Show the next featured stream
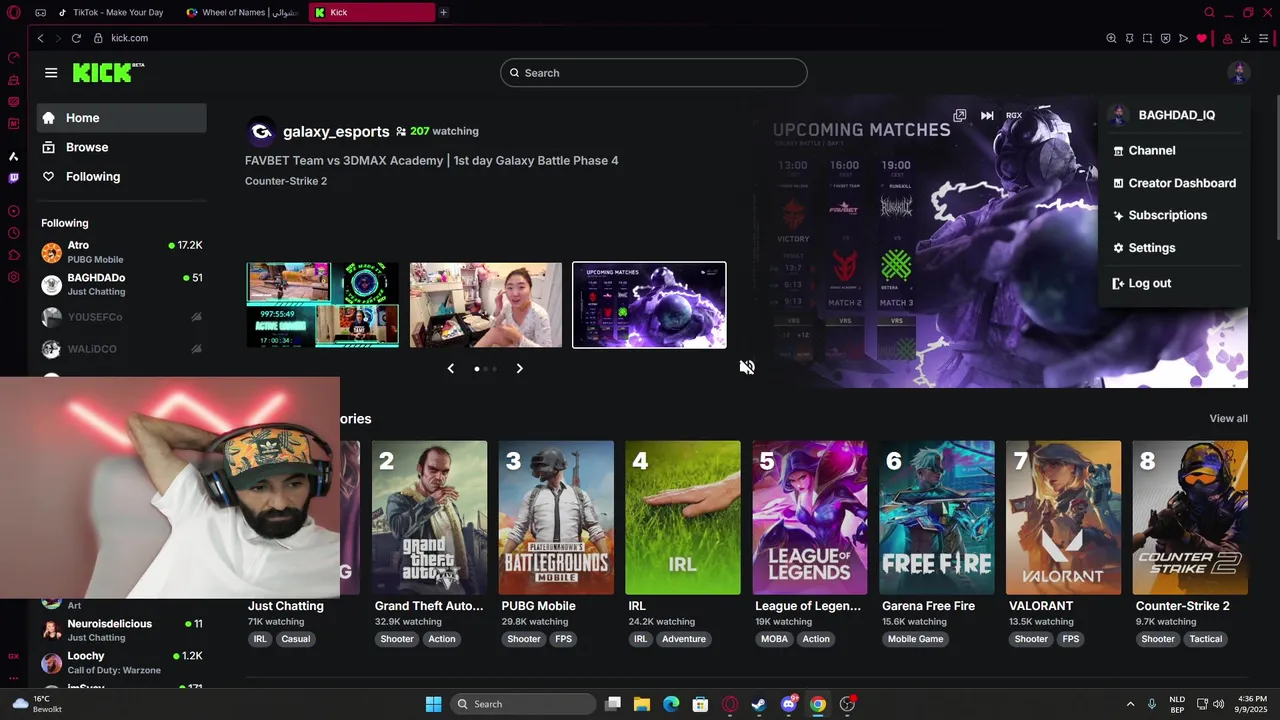The width and height of the screenshot is (1280, 720). pos(519,368)
